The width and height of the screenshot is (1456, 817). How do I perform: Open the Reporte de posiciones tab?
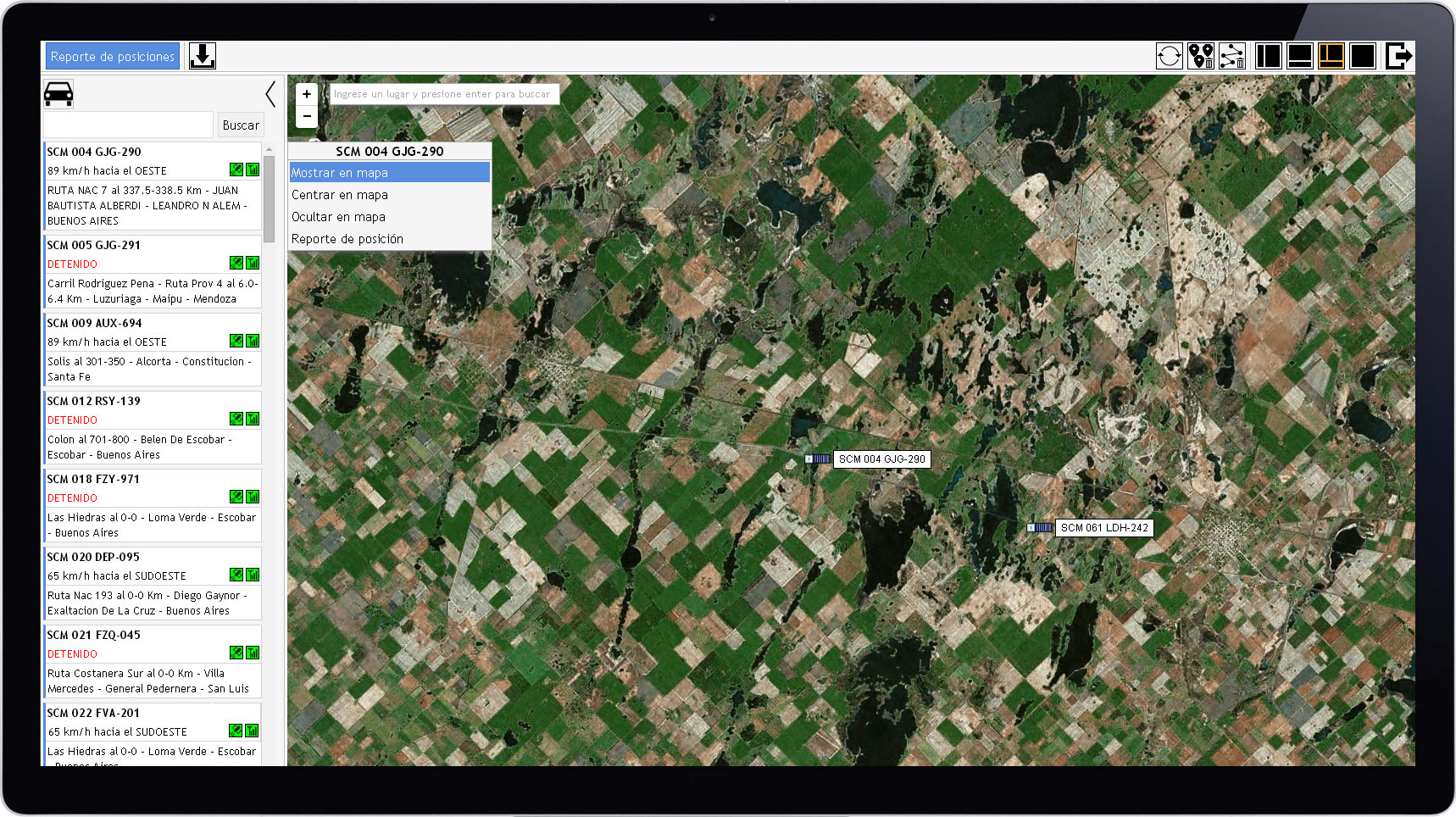click(113, 56)
